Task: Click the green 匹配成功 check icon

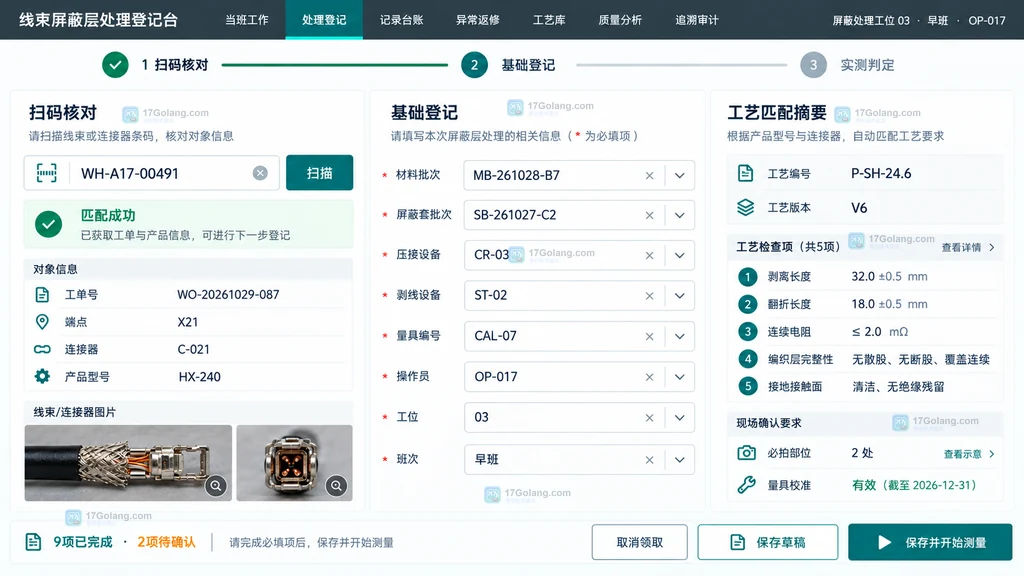Action: coord(48,225)
